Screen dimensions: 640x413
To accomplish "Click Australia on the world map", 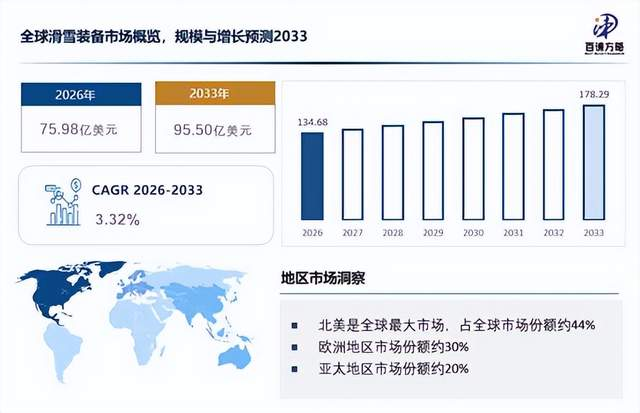I will coord(235,355).
